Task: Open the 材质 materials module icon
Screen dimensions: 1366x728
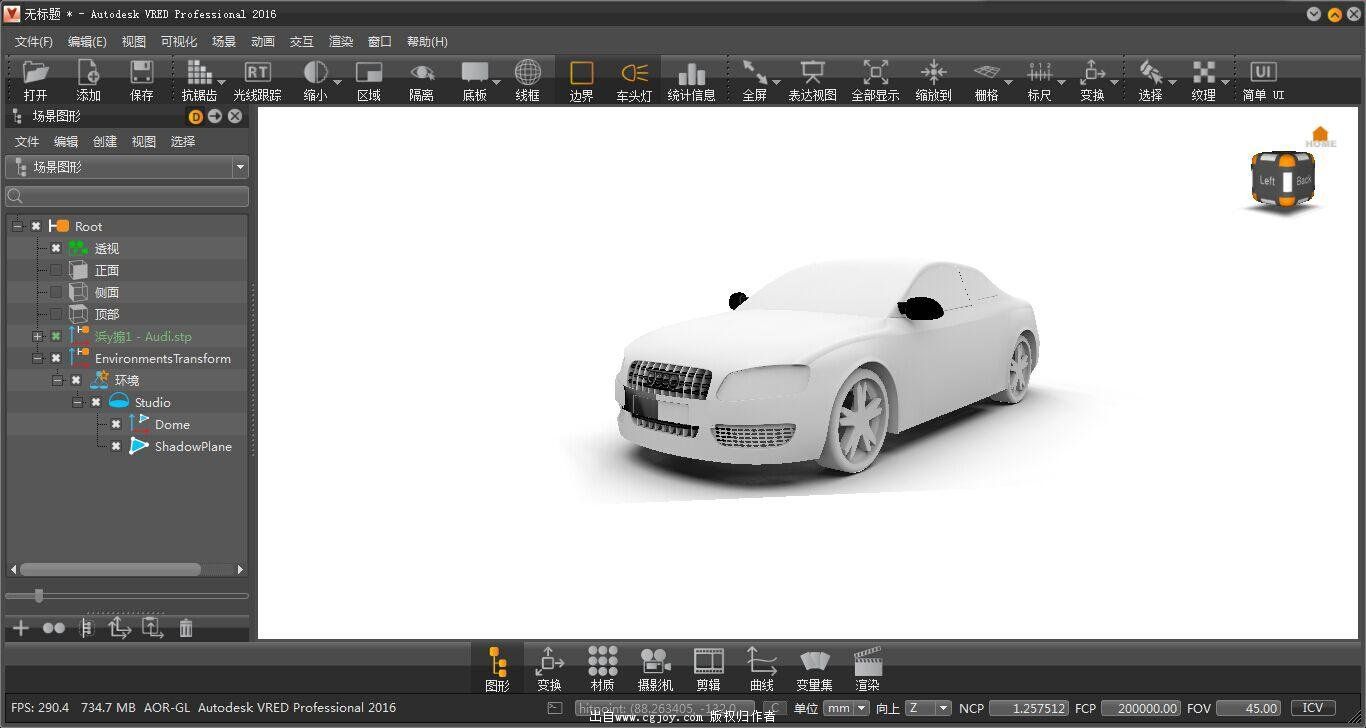Action: [x=602, y=660]
